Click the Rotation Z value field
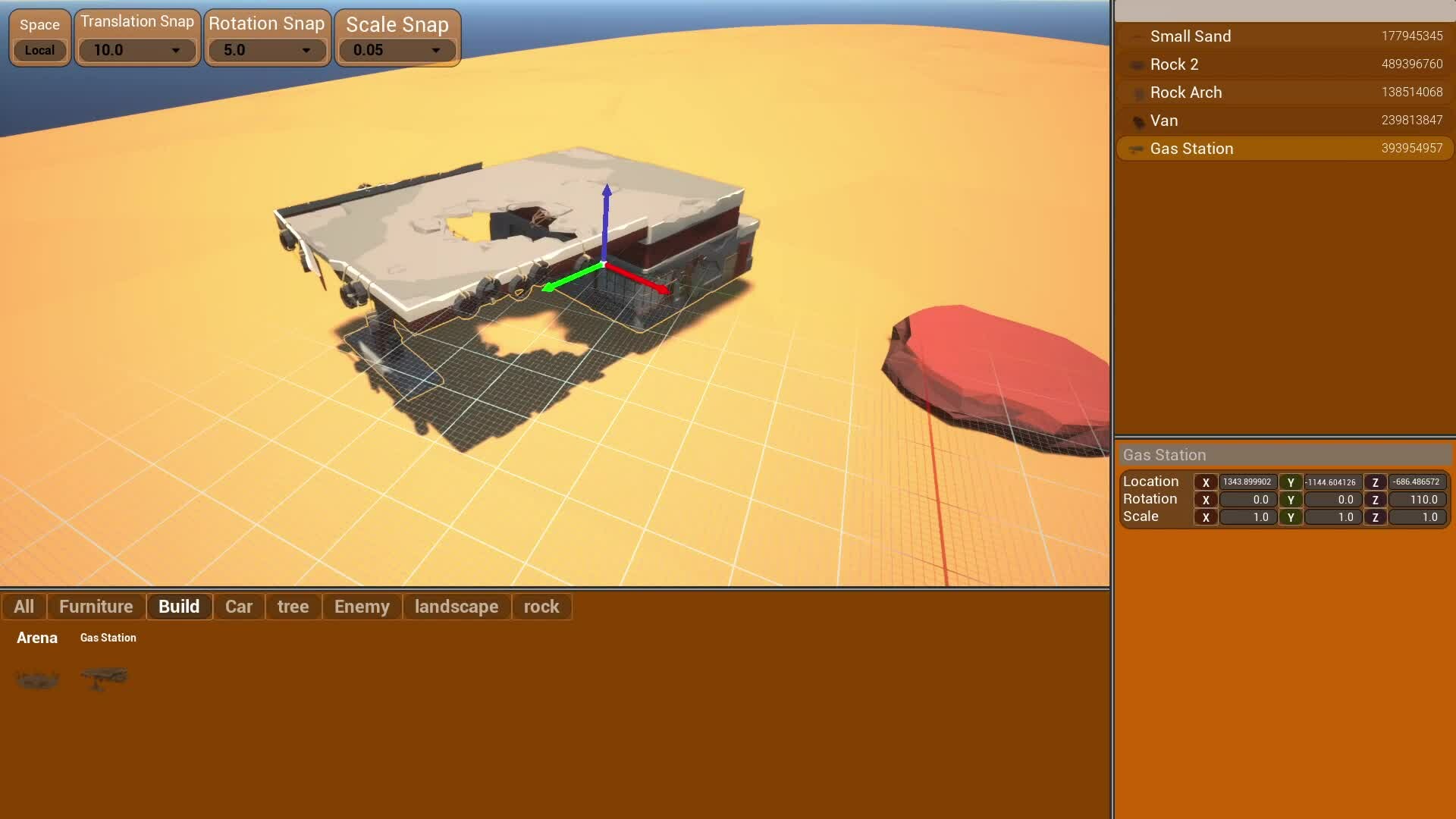Screen dimensions: 1456x819 [1415, 500]
